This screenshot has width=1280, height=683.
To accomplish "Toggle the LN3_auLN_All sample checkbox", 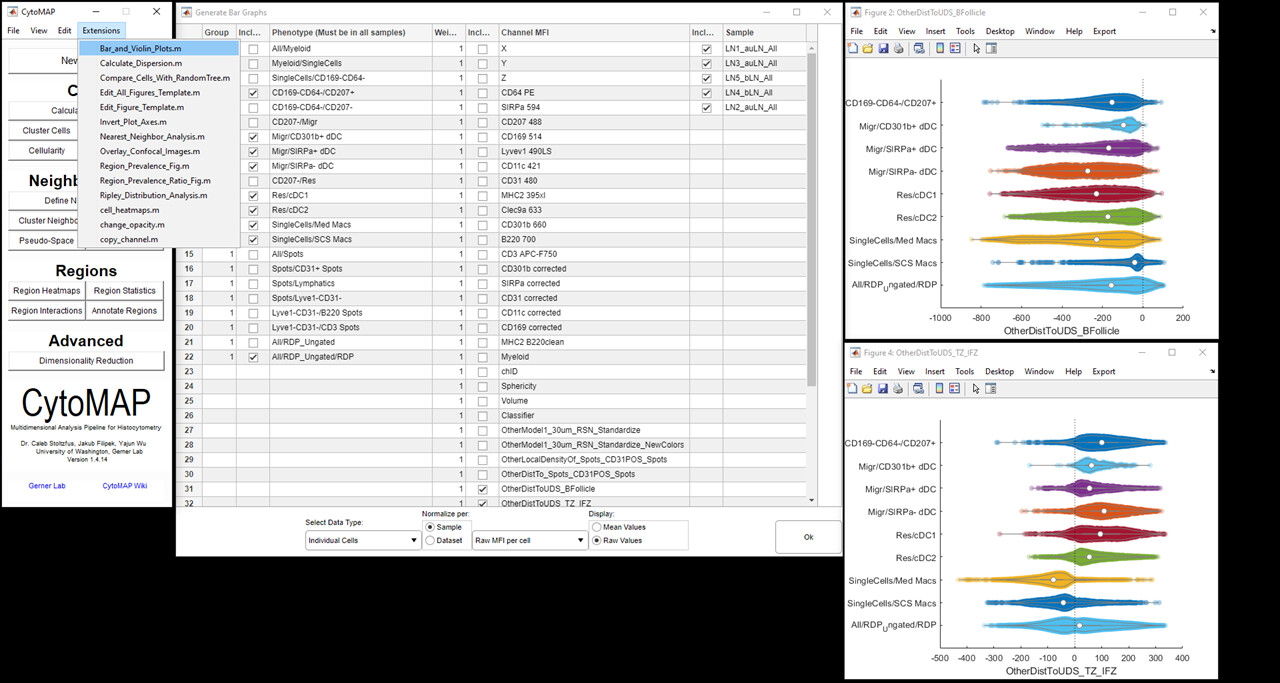I will (707, 62).
